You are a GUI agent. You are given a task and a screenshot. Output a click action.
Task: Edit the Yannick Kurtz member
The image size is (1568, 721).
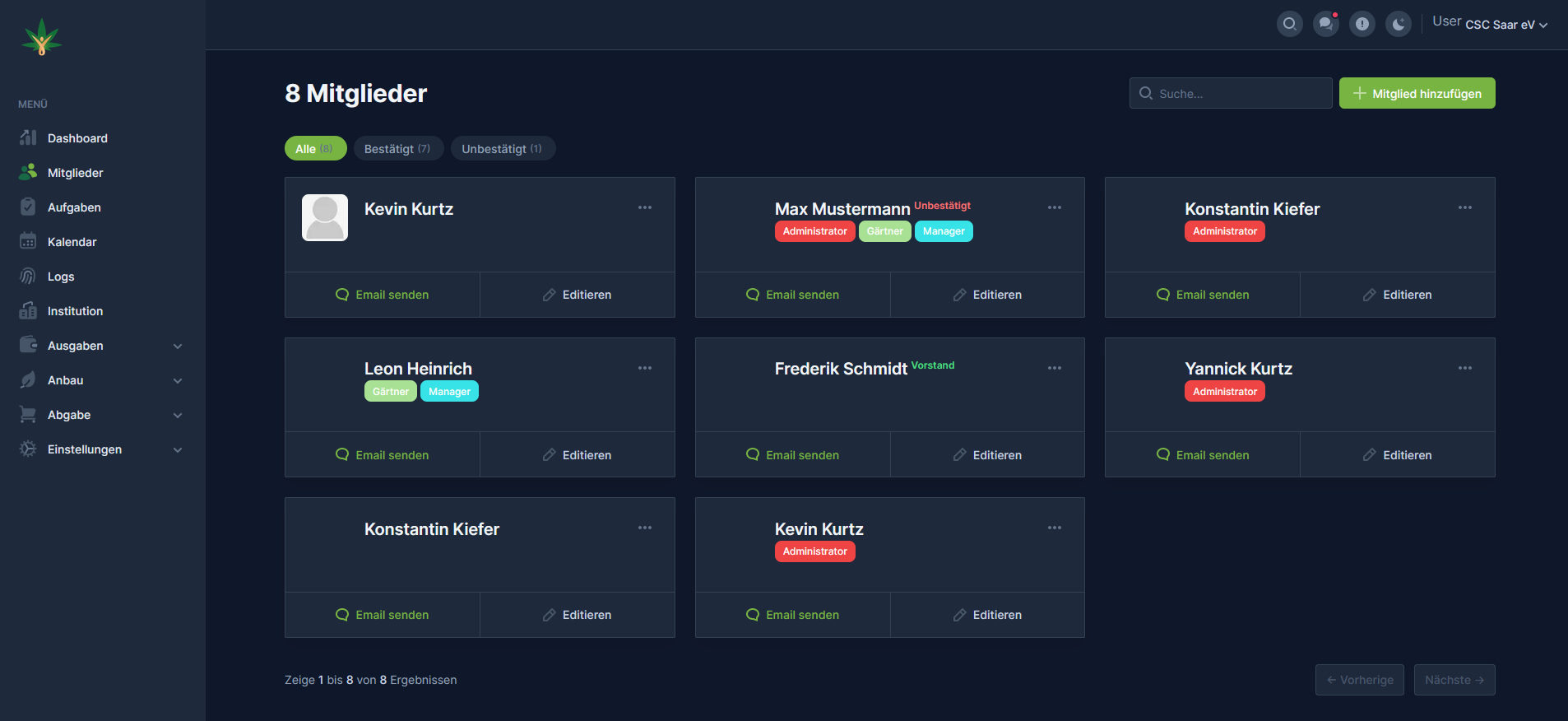1398,455
